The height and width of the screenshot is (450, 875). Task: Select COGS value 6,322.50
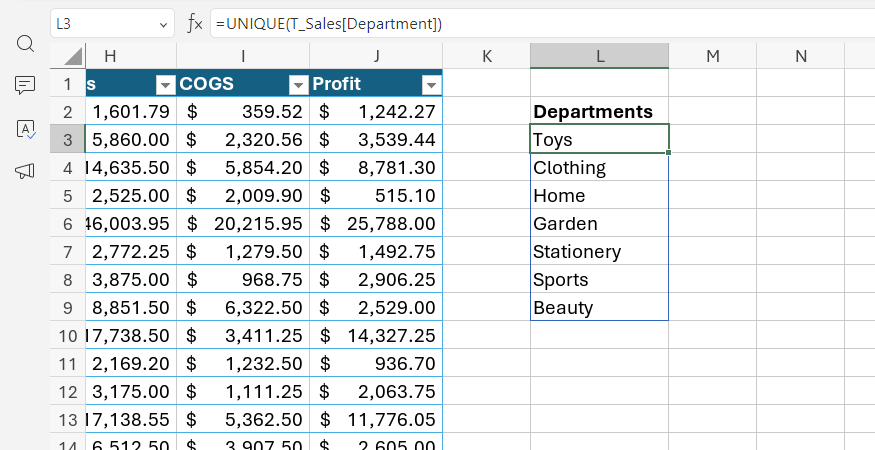point(243,307)
